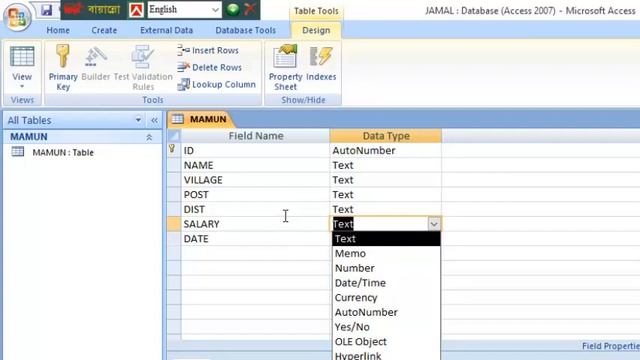Image resolution: width=640 pixels, height=360 pixels.
Task: Switch to Database Tools tab
Action: (x=245, y=30)
